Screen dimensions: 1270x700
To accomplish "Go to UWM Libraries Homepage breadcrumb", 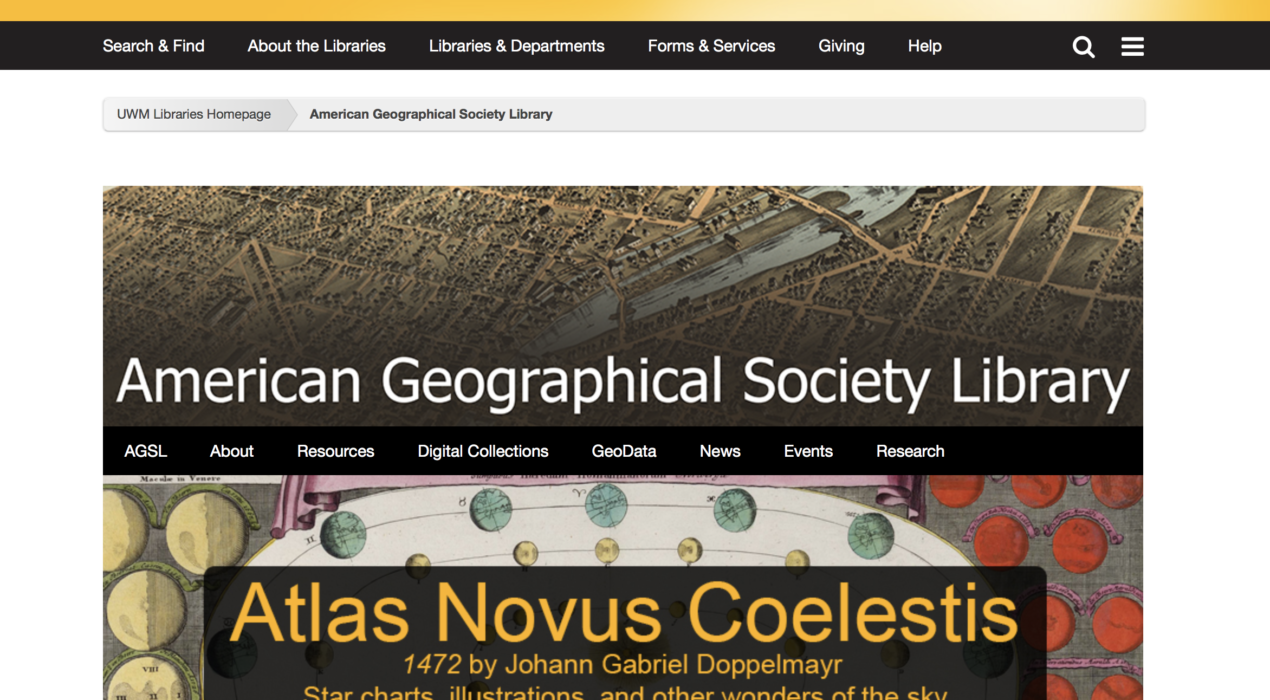I will coord(194,114).
